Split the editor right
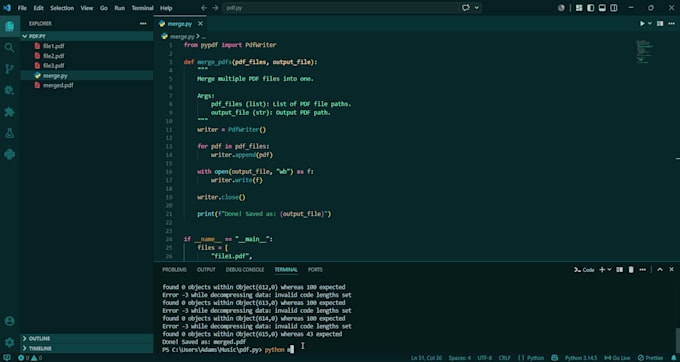Viewport: 680px width, 362px height. 660,23
